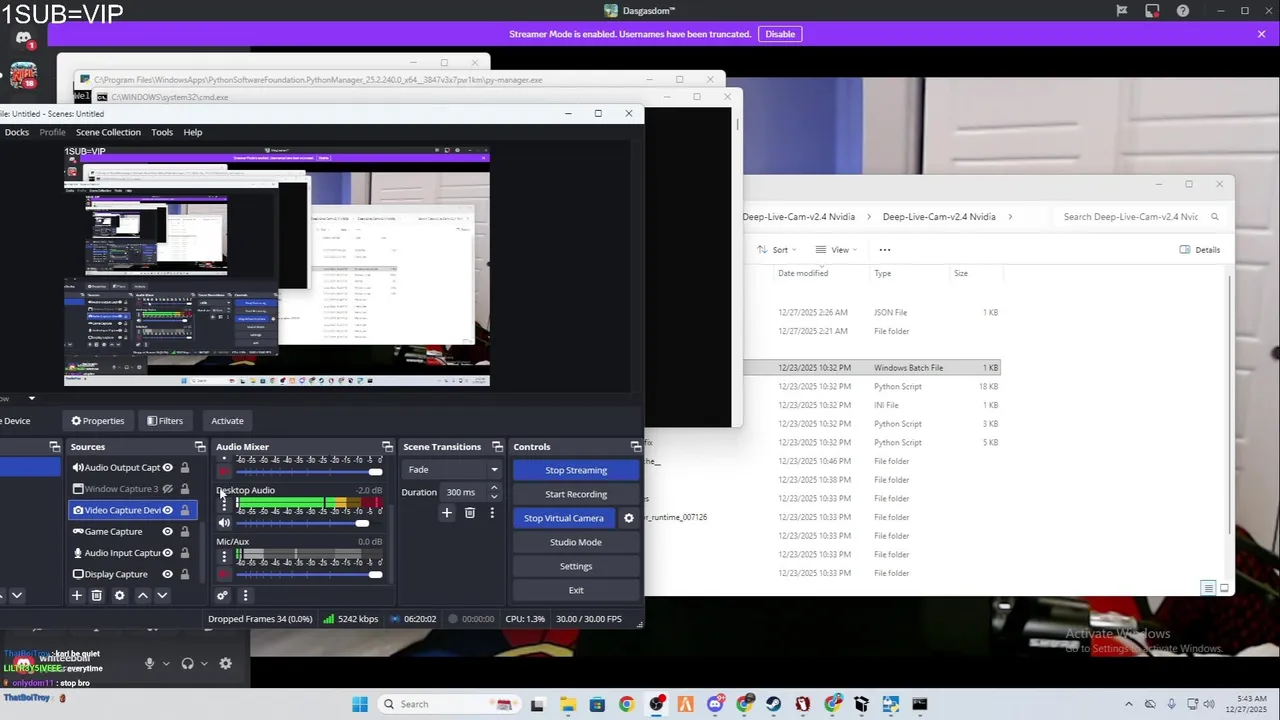1280x720 pixels.
Task: Toggle the Details pane in File Explorer
Action: [1200, 250]
